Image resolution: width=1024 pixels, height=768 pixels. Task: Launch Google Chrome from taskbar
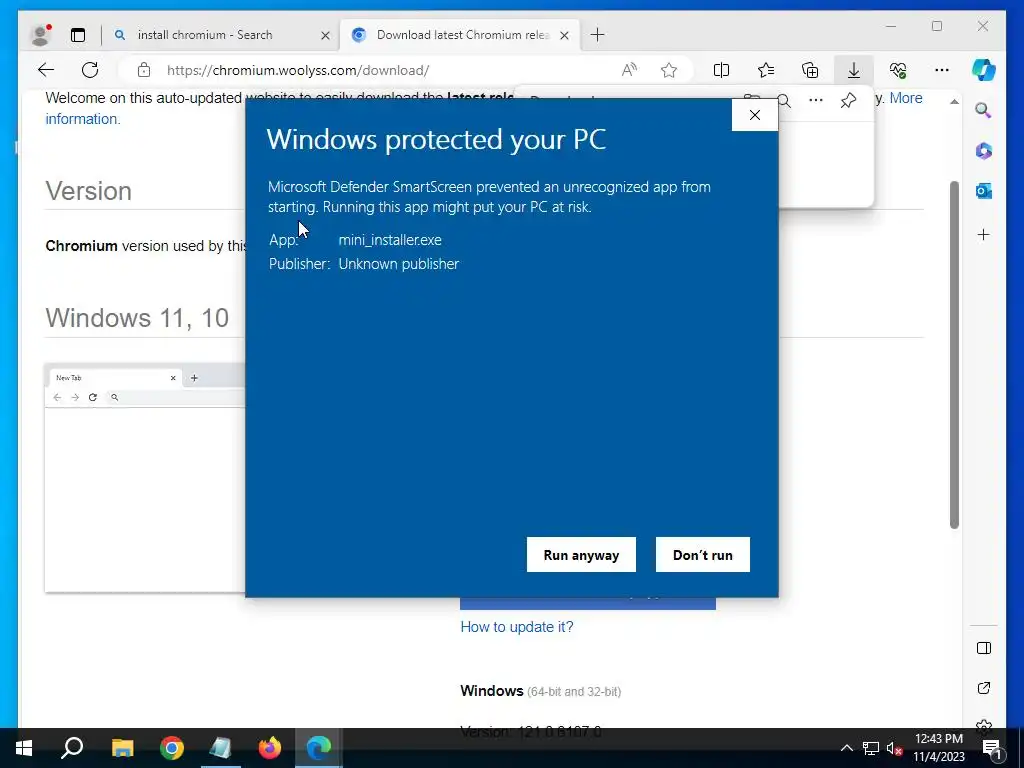click(x=172, y=748)
